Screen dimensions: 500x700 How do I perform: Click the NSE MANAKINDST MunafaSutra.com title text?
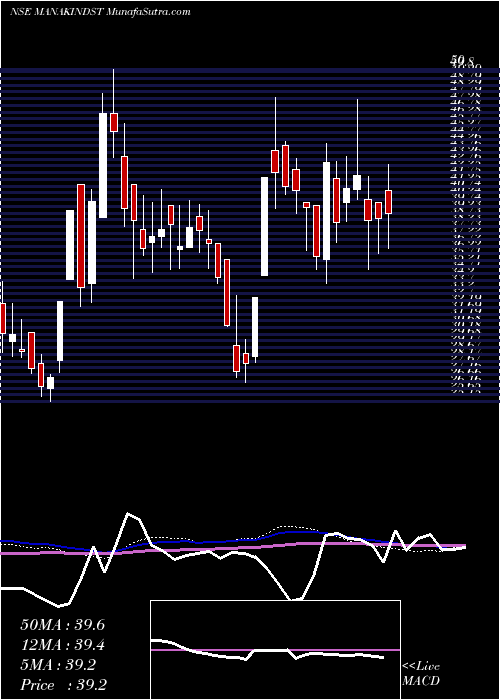pos(100,12)
